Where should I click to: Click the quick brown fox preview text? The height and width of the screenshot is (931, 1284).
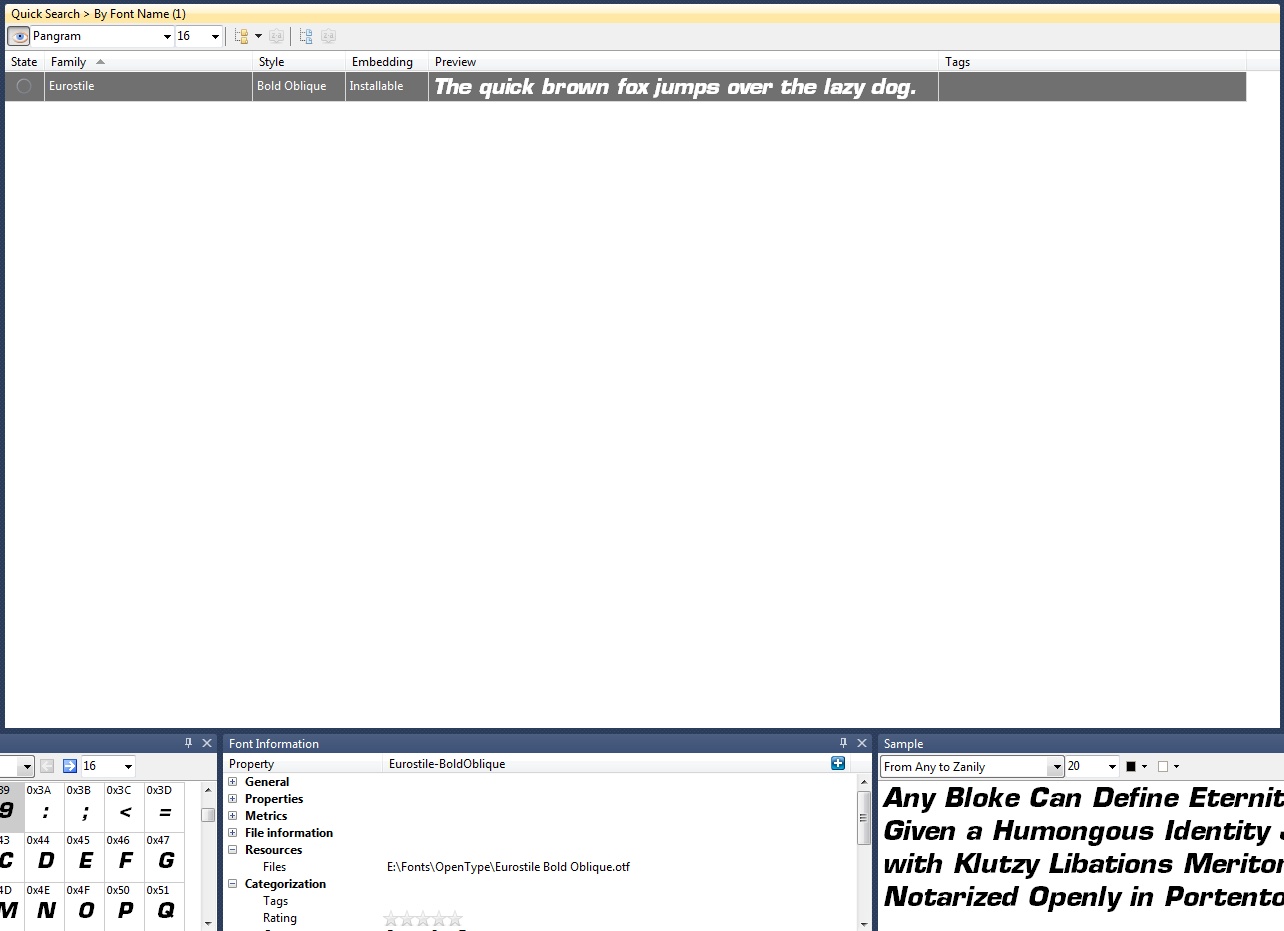[x=675, y=87]
